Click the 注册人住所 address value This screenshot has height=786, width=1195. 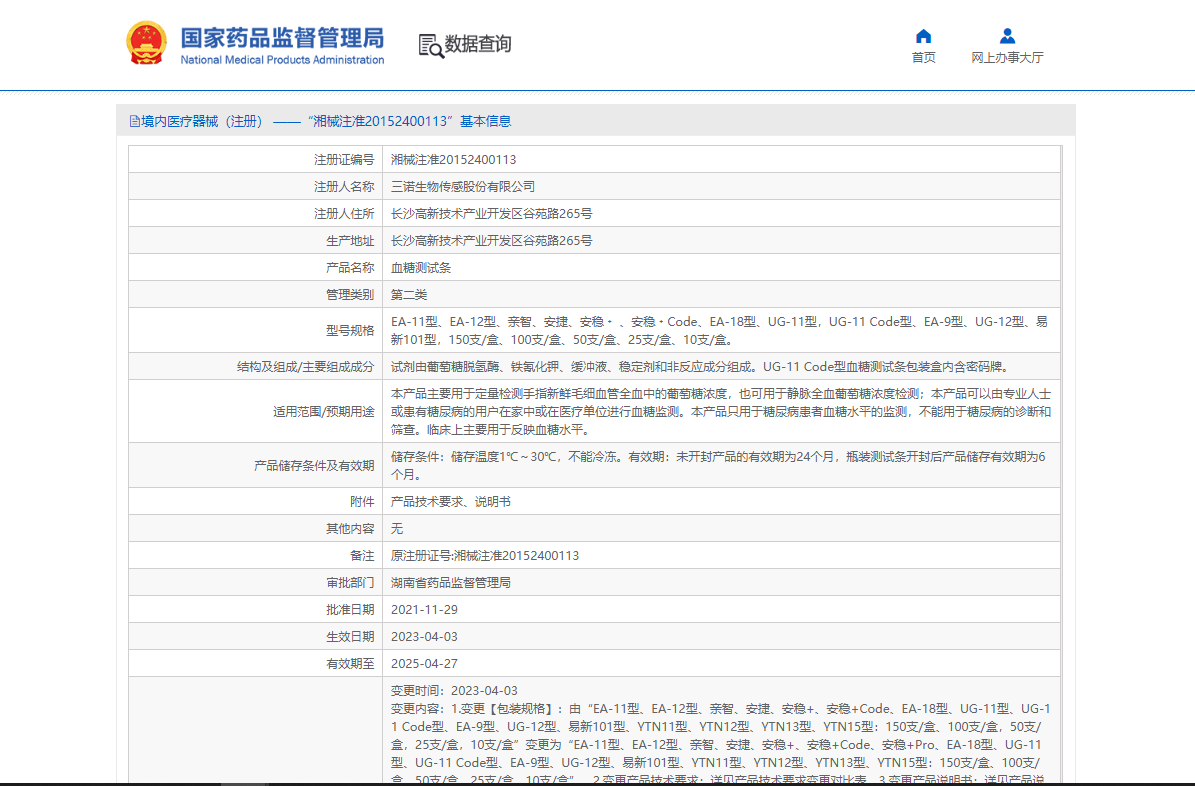point(492,214)
